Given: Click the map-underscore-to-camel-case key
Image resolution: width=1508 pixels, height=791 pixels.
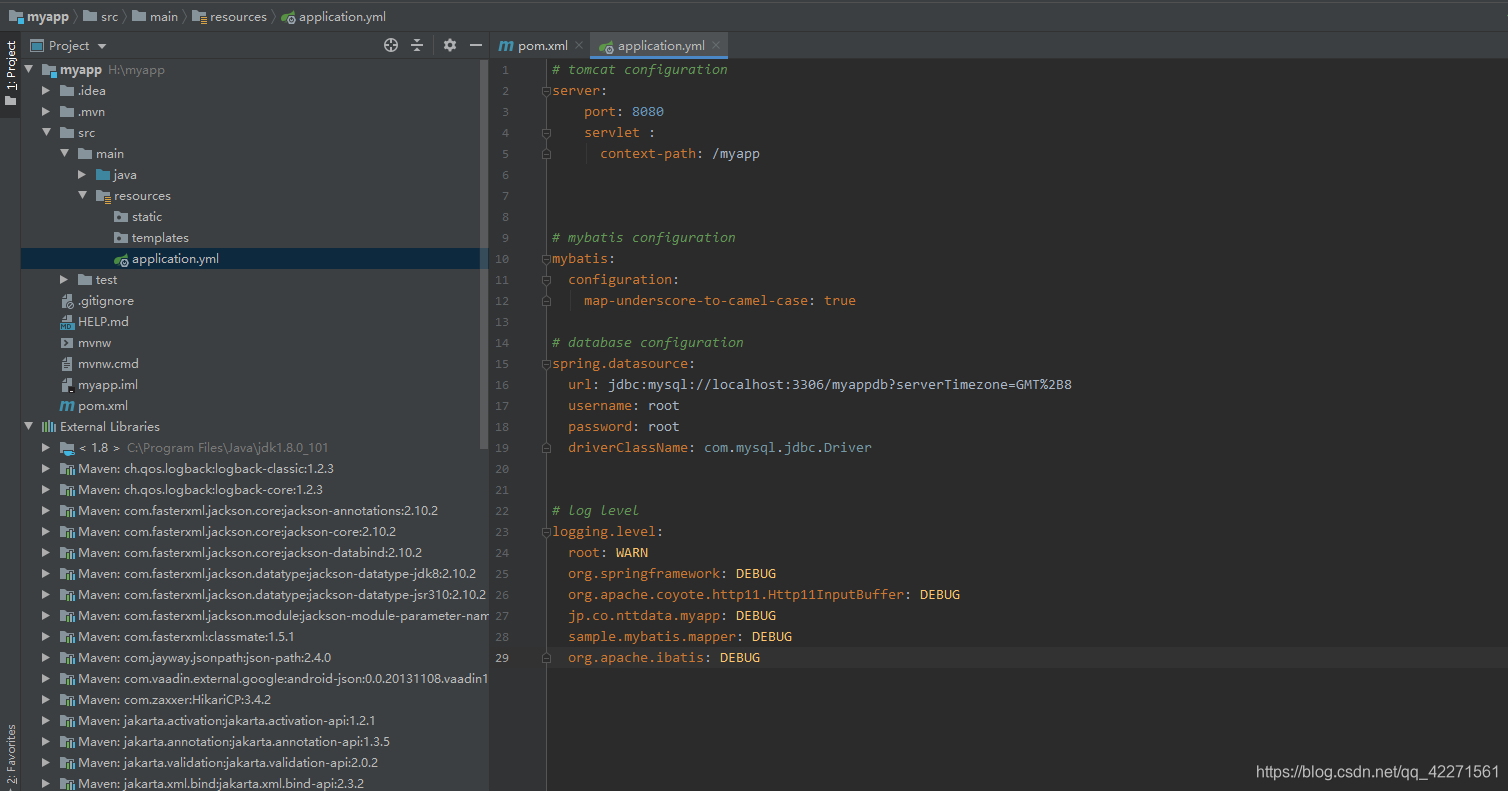Looking at the screenshot, I should pyautogui.click(x=696, y=301).
